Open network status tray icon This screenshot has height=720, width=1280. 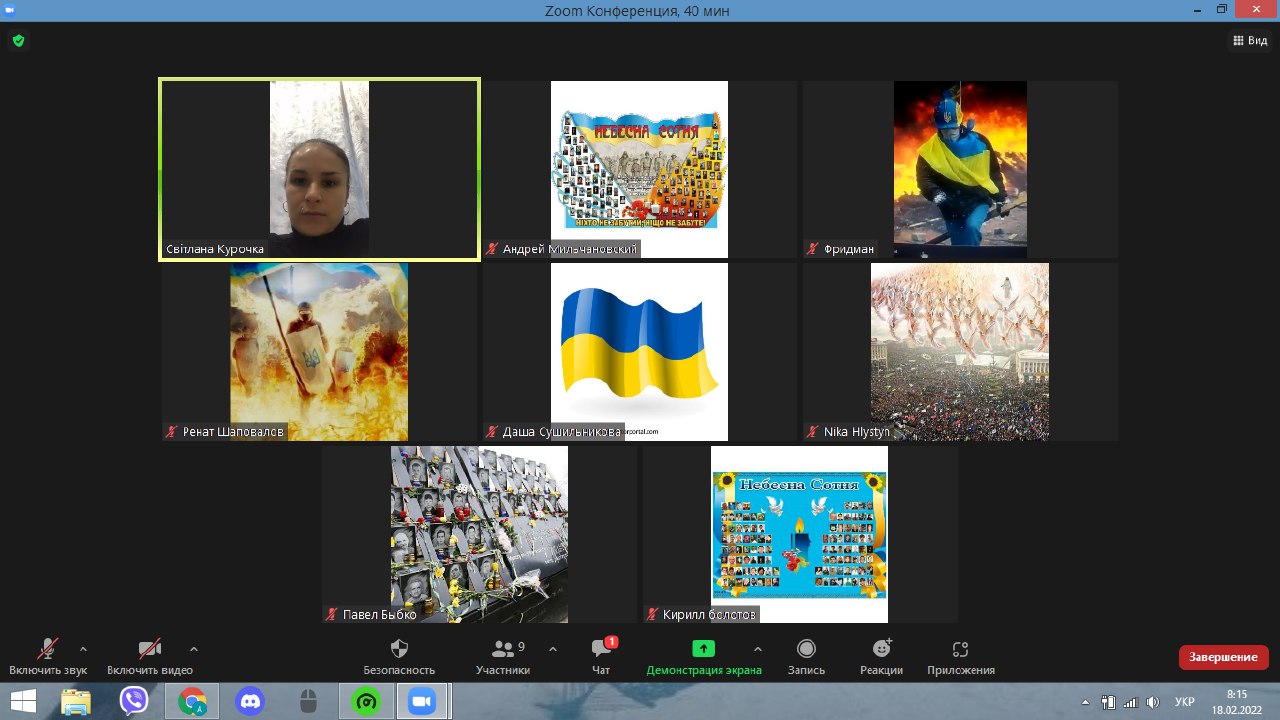(1131, 702)
